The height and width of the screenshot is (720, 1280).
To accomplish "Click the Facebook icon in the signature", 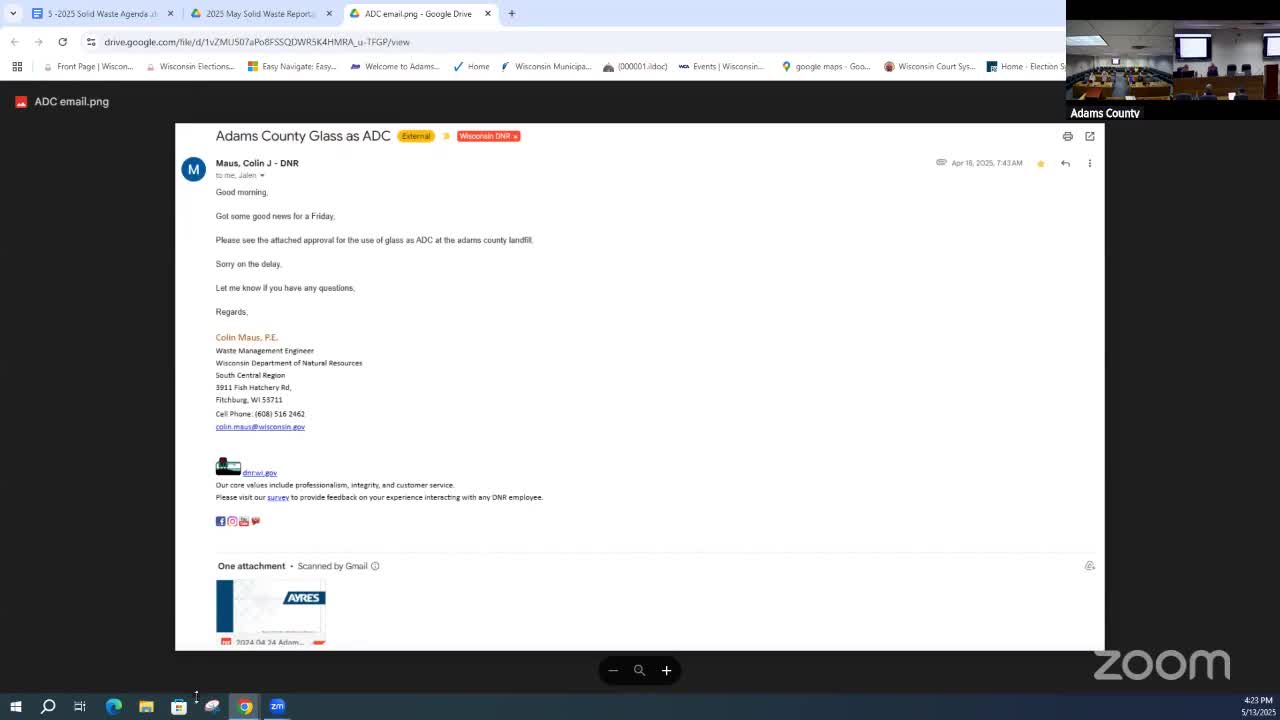I will tap(221, 521).
